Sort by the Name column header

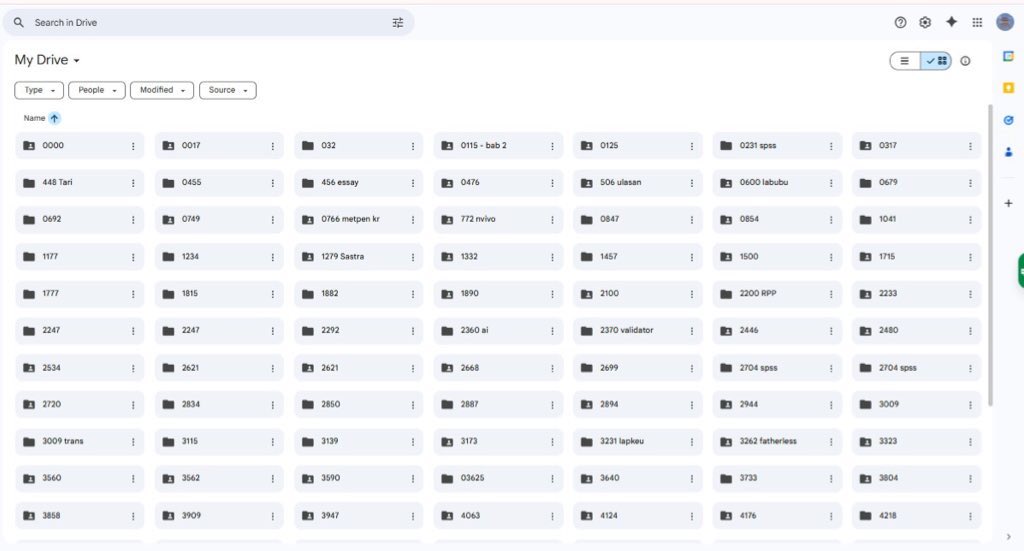pyautogui.click(x=34, y=118)
